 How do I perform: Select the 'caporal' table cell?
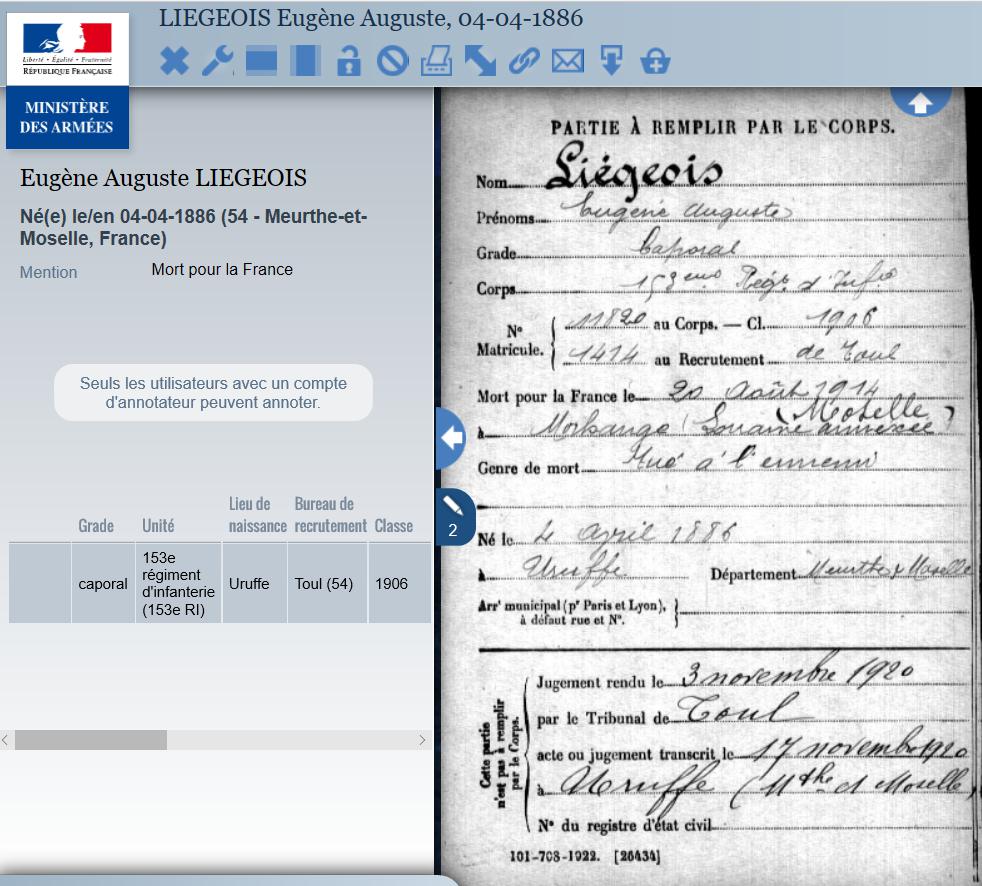pos(103,584)
